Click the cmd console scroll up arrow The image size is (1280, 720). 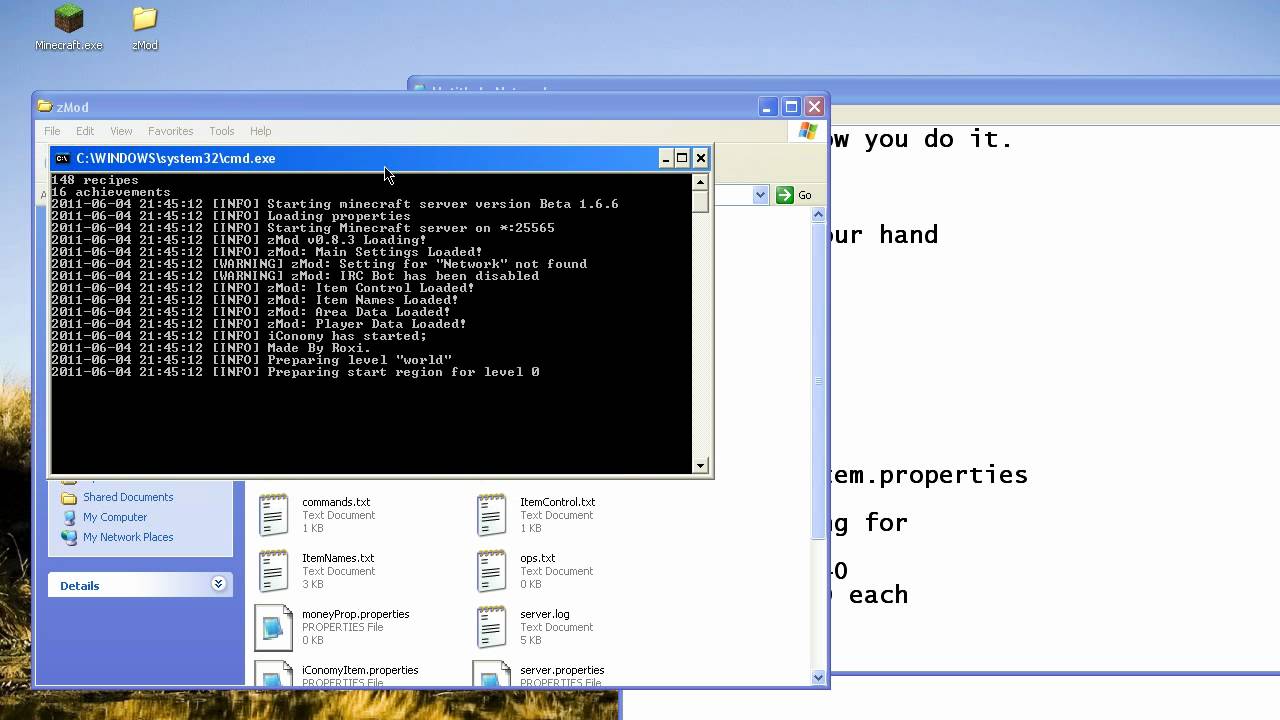coord(700,181)
